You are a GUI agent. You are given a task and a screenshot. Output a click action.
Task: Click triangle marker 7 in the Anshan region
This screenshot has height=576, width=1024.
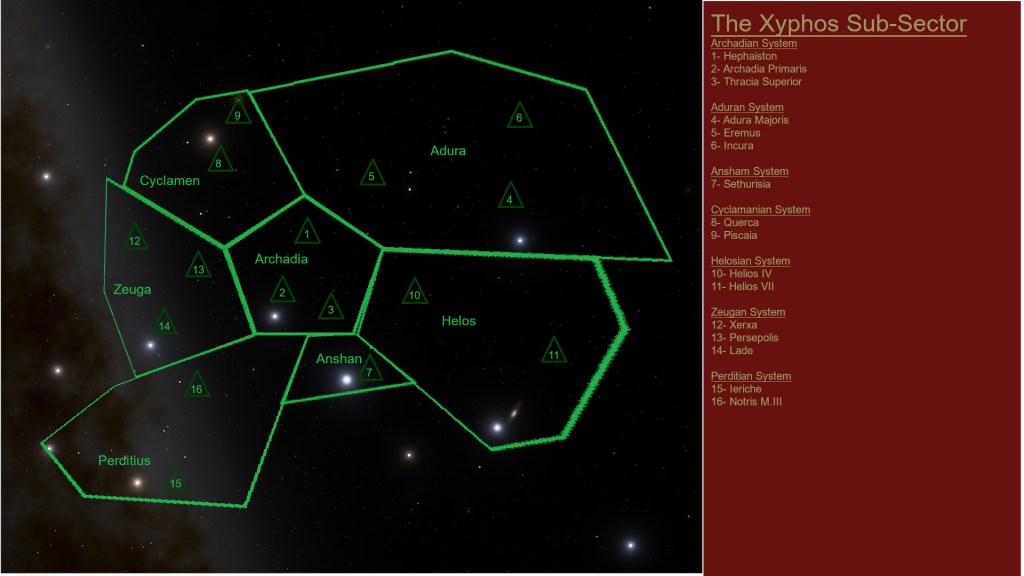coord(369,370)
